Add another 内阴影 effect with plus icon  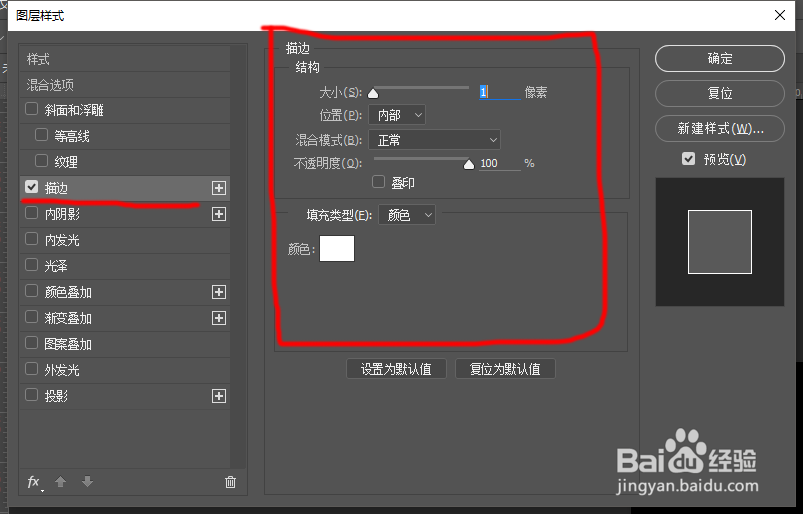click(x=219, y=214)
